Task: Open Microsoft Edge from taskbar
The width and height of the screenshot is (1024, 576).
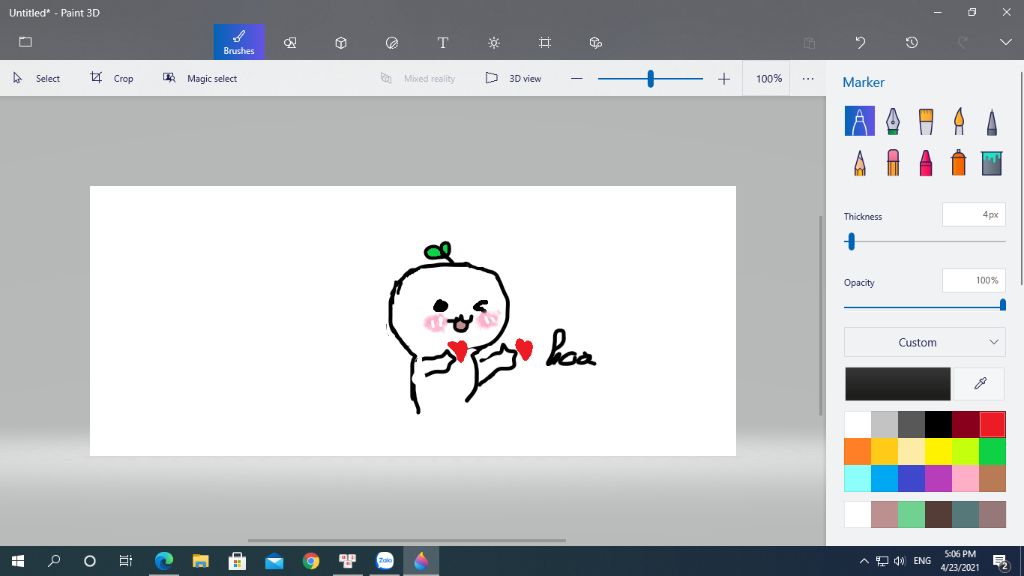Action: pos(164,561)
